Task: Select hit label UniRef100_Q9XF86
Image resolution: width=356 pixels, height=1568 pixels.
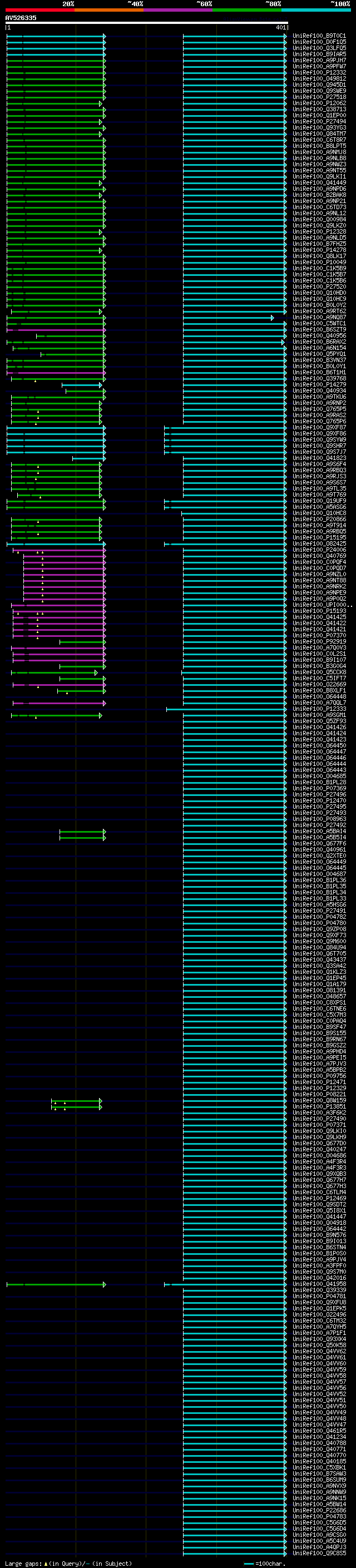Action: point(319,433)
